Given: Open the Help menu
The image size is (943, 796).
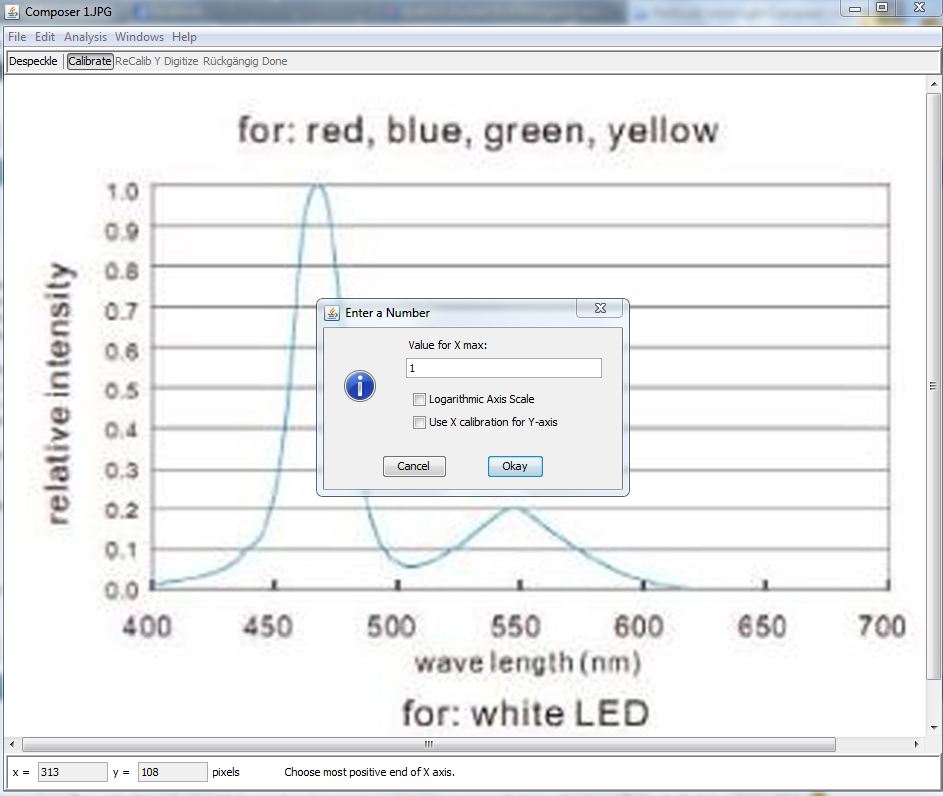Looking at the screenshot, I should coord(184,37).
